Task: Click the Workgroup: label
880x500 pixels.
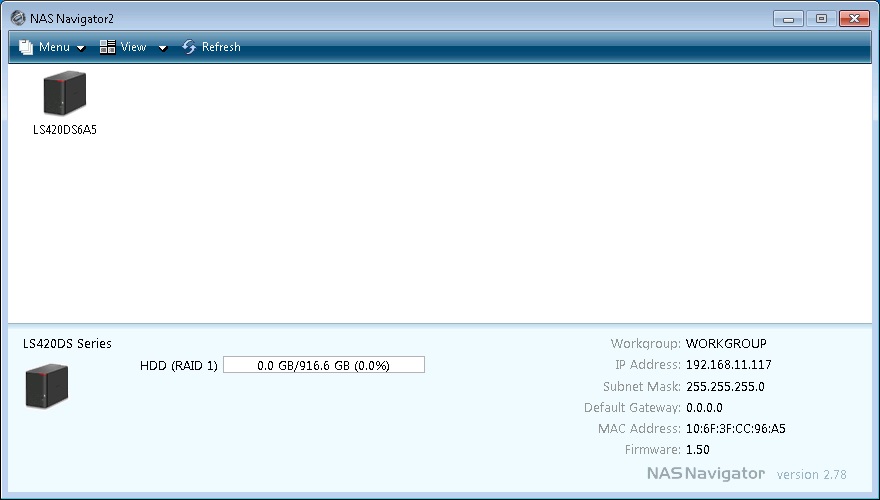Action: coord(645,343)
